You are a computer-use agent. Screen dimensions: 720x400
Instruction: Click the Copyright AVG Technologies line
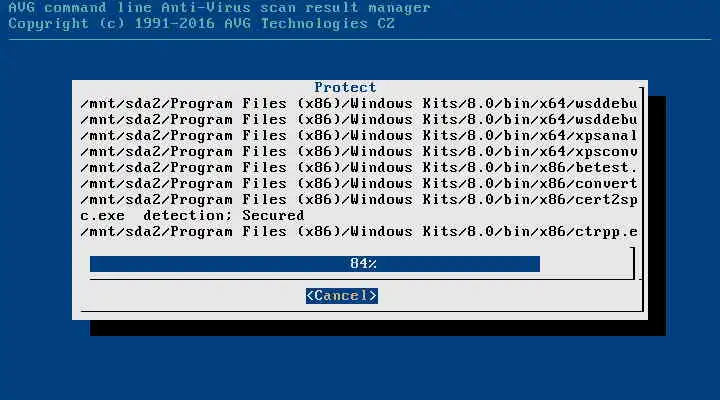202,24
